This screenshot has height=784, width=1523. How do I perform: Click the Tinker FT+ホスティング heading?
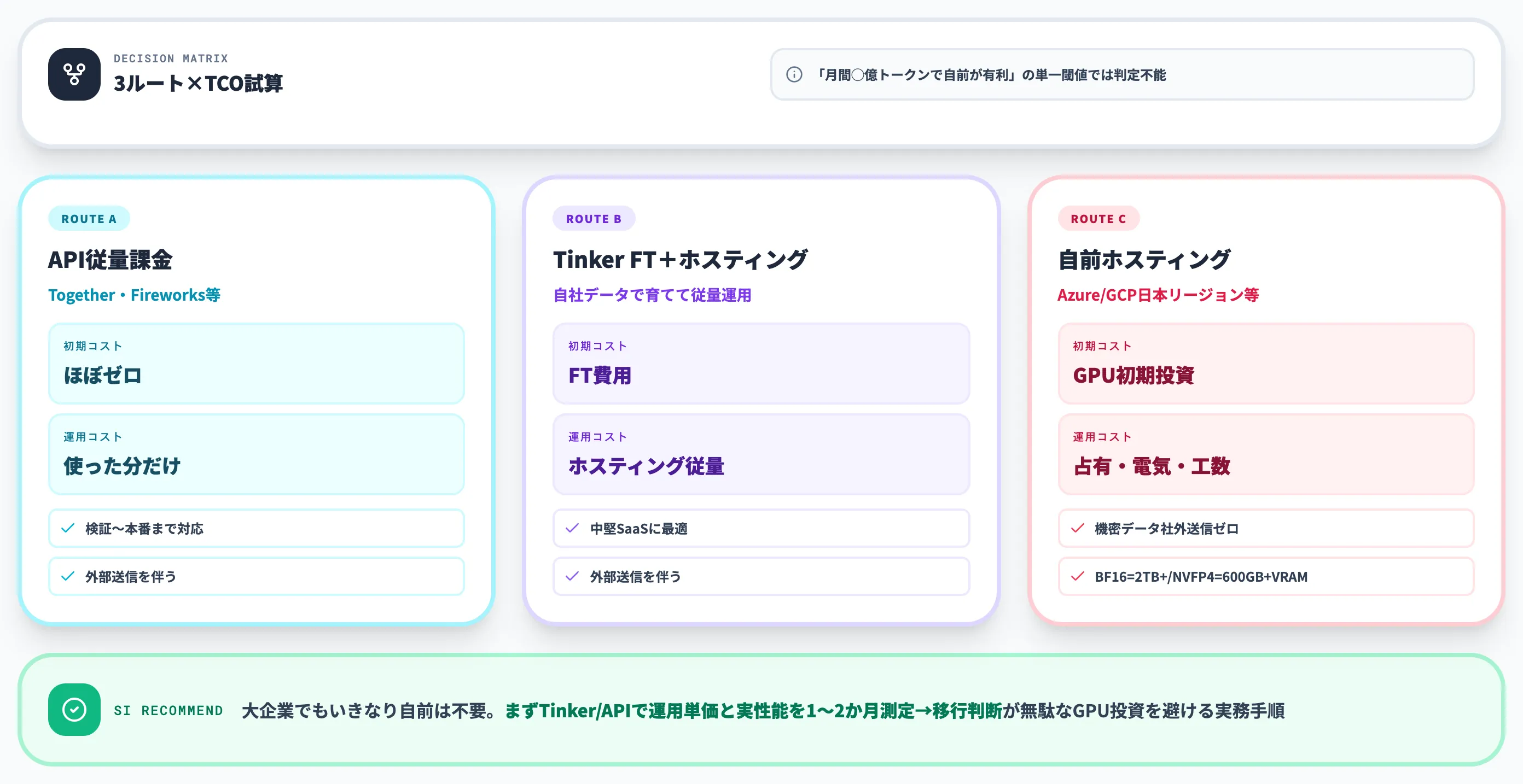pyautogui.click(x=681, y=259)
